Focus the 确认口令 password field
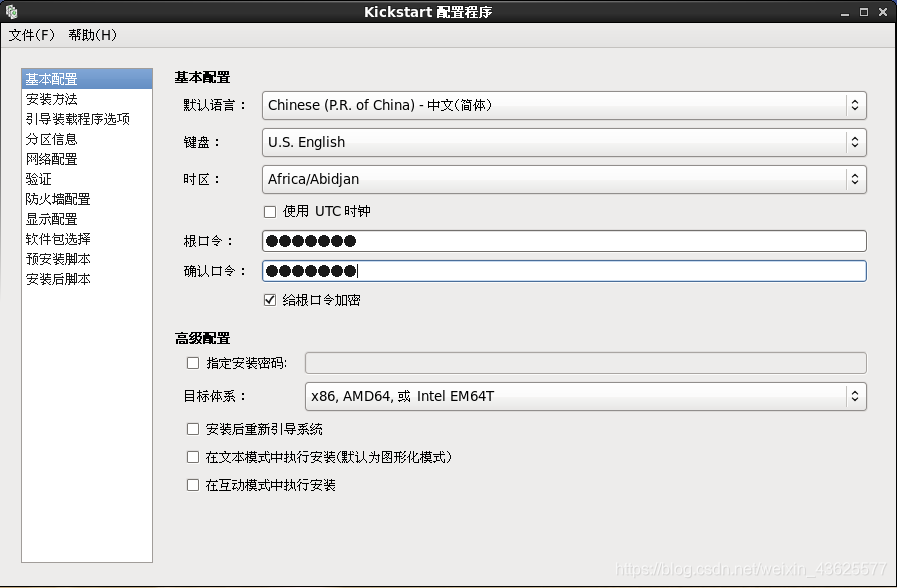 564,271
